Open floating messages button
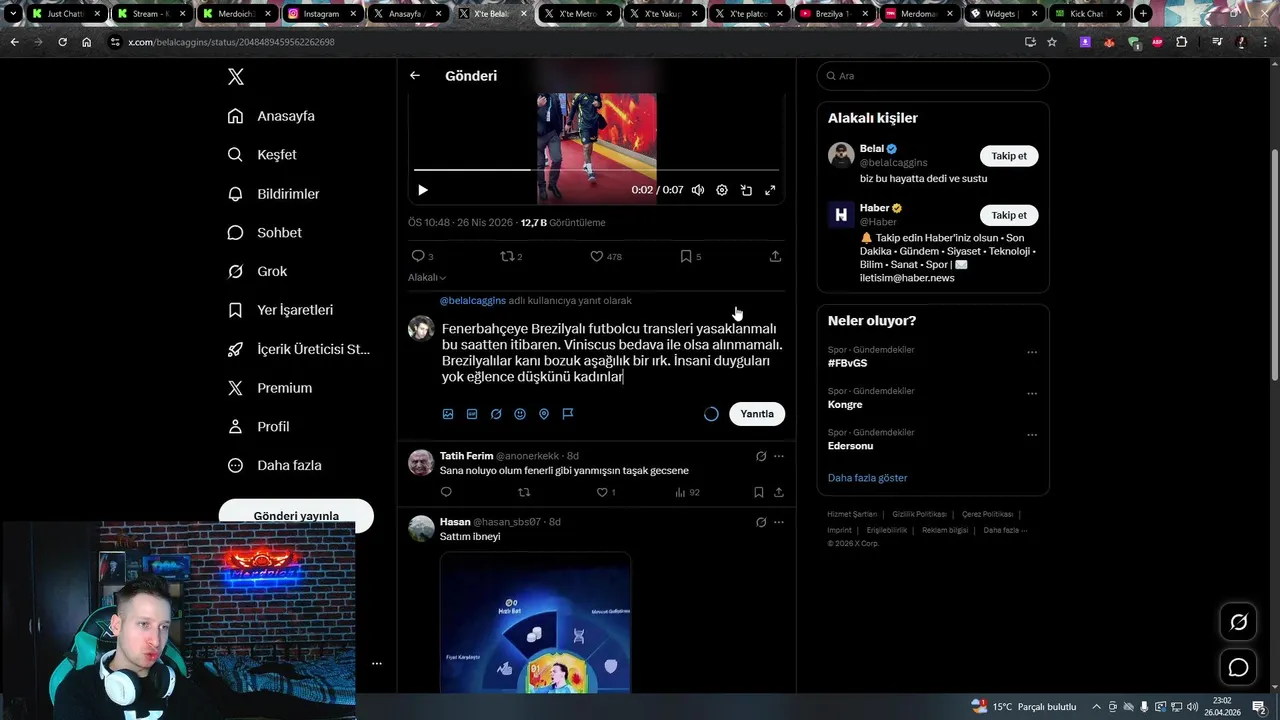 (1238, 667)
